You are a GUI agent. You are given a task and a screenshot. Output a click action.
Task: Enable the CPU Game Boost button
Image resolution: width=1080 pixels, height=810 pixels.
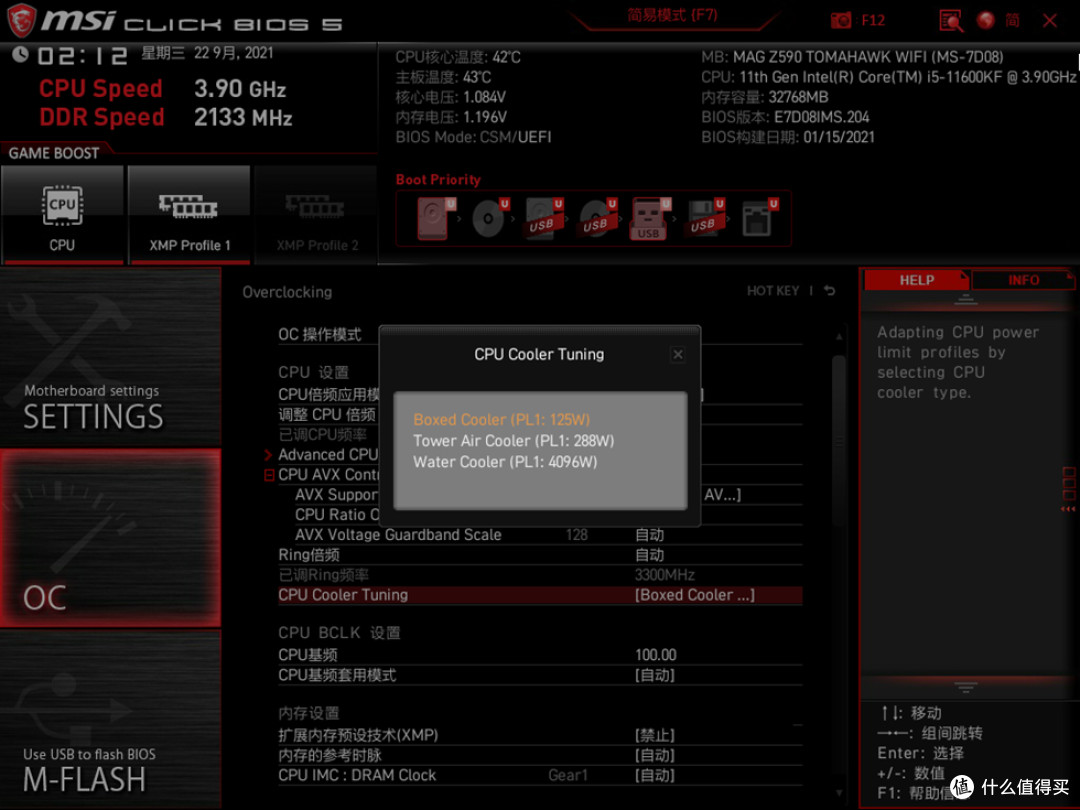62,214
